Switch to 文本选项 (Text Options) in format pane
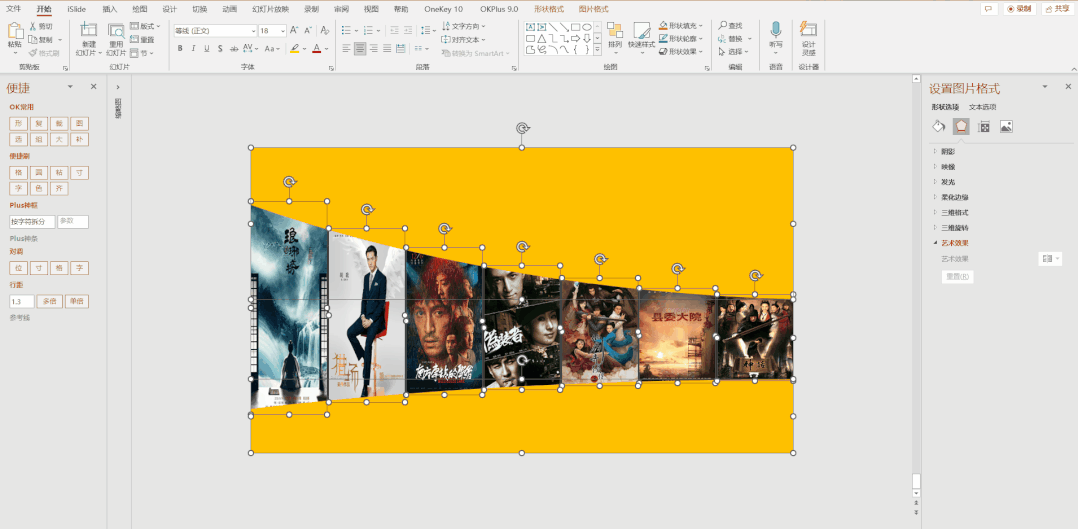 [x=982, y=107]
